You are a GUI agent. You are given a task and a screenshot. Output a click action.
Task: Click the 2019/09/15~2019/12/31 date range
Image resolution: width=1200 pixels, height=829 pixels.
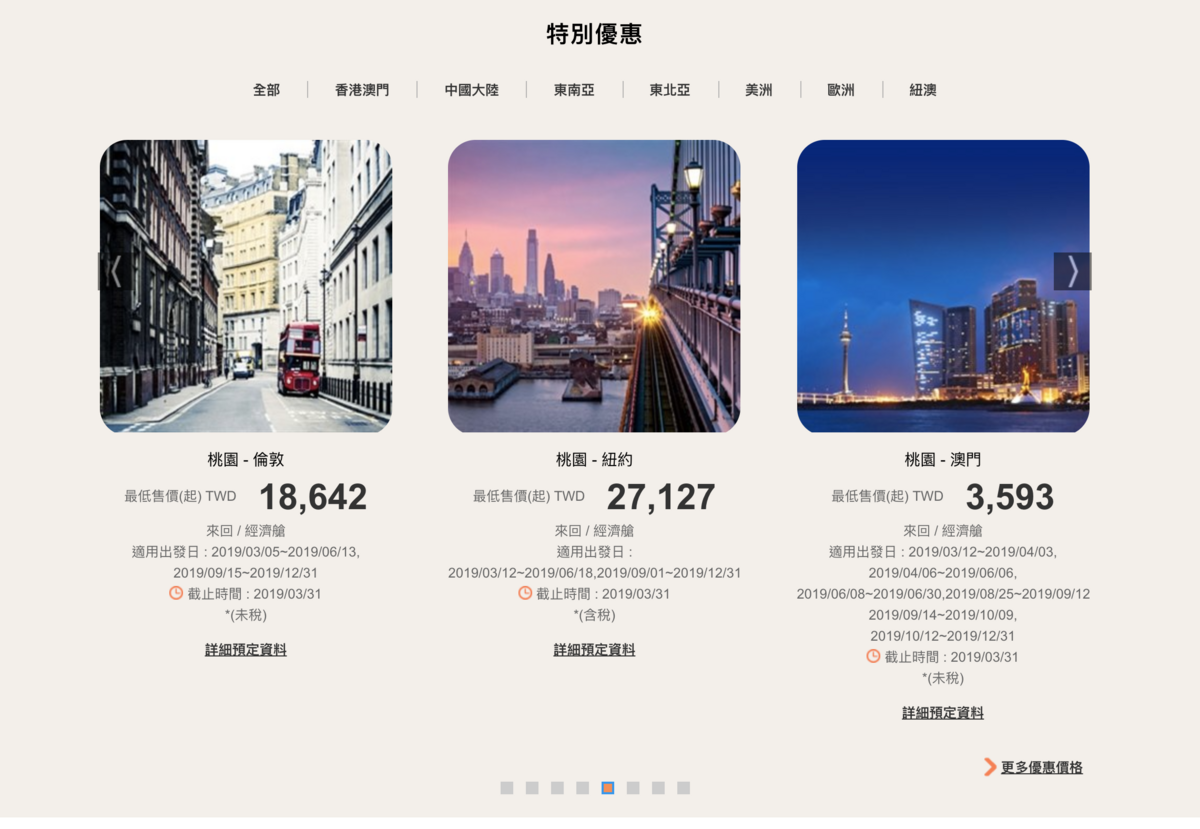pyautogui.click(x=246, y=573)
